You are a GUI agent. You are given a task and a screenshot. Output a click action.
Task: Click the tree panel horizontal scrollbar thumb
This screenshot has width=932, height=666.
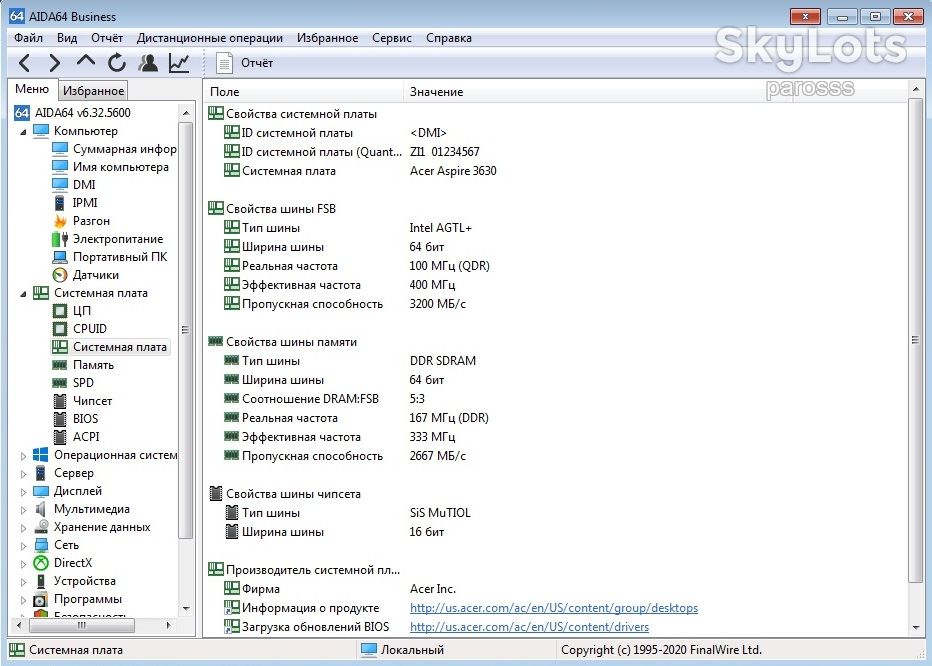pos(82,625)
